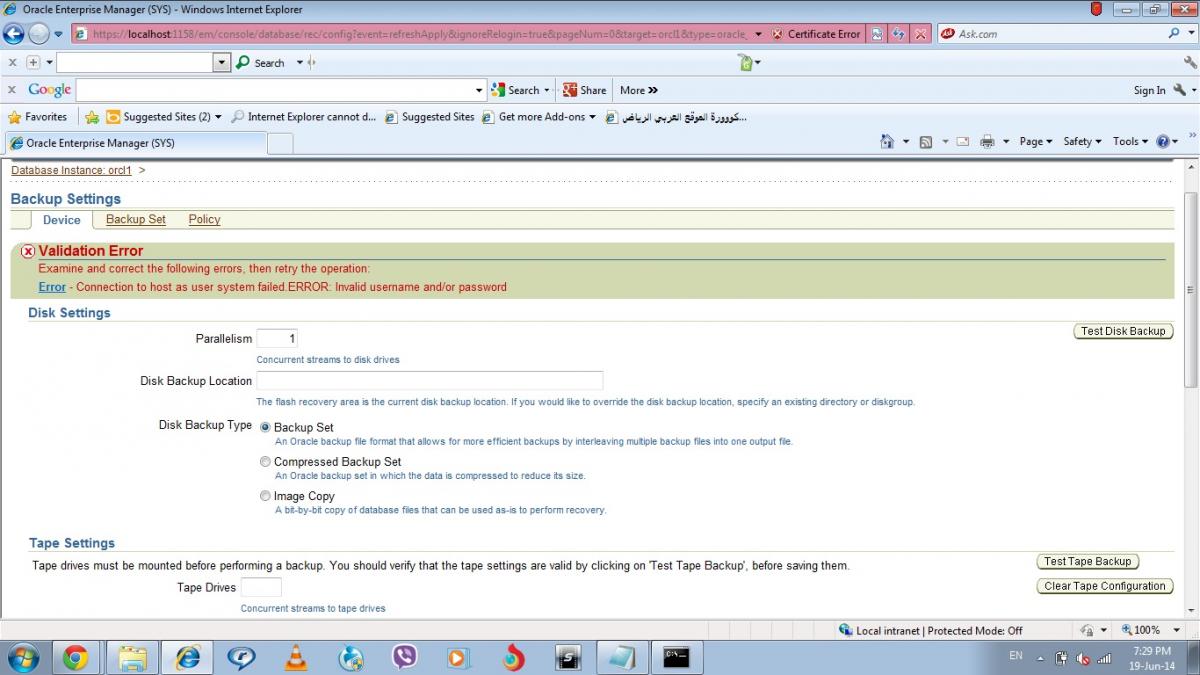Select Image Copy disk backup type

pyautogui.click(x=265, y=496)
